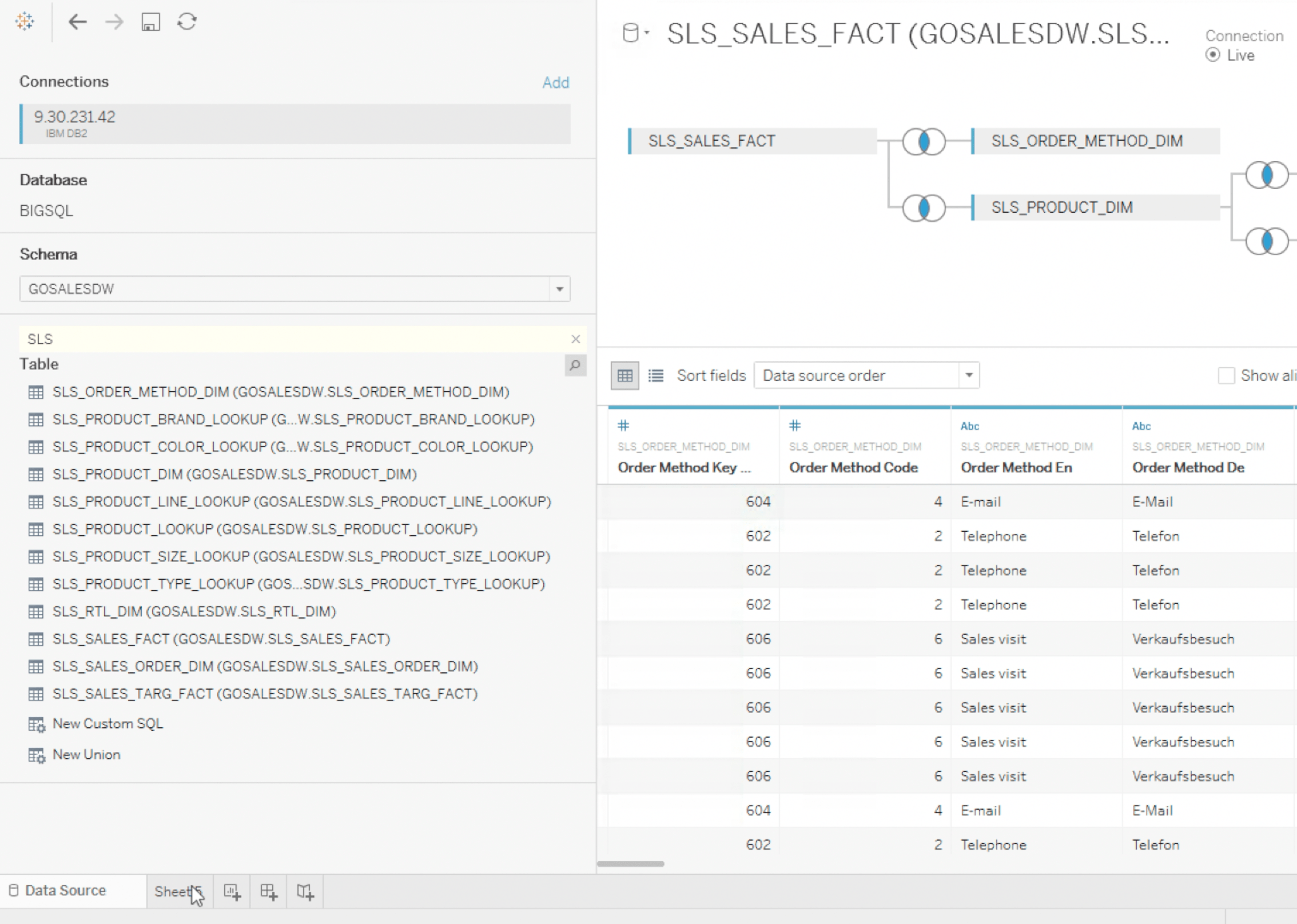The height and width of the screenshot is (924, 1297).
Task: Select New Custom SQL
Action: pos(106,723)
